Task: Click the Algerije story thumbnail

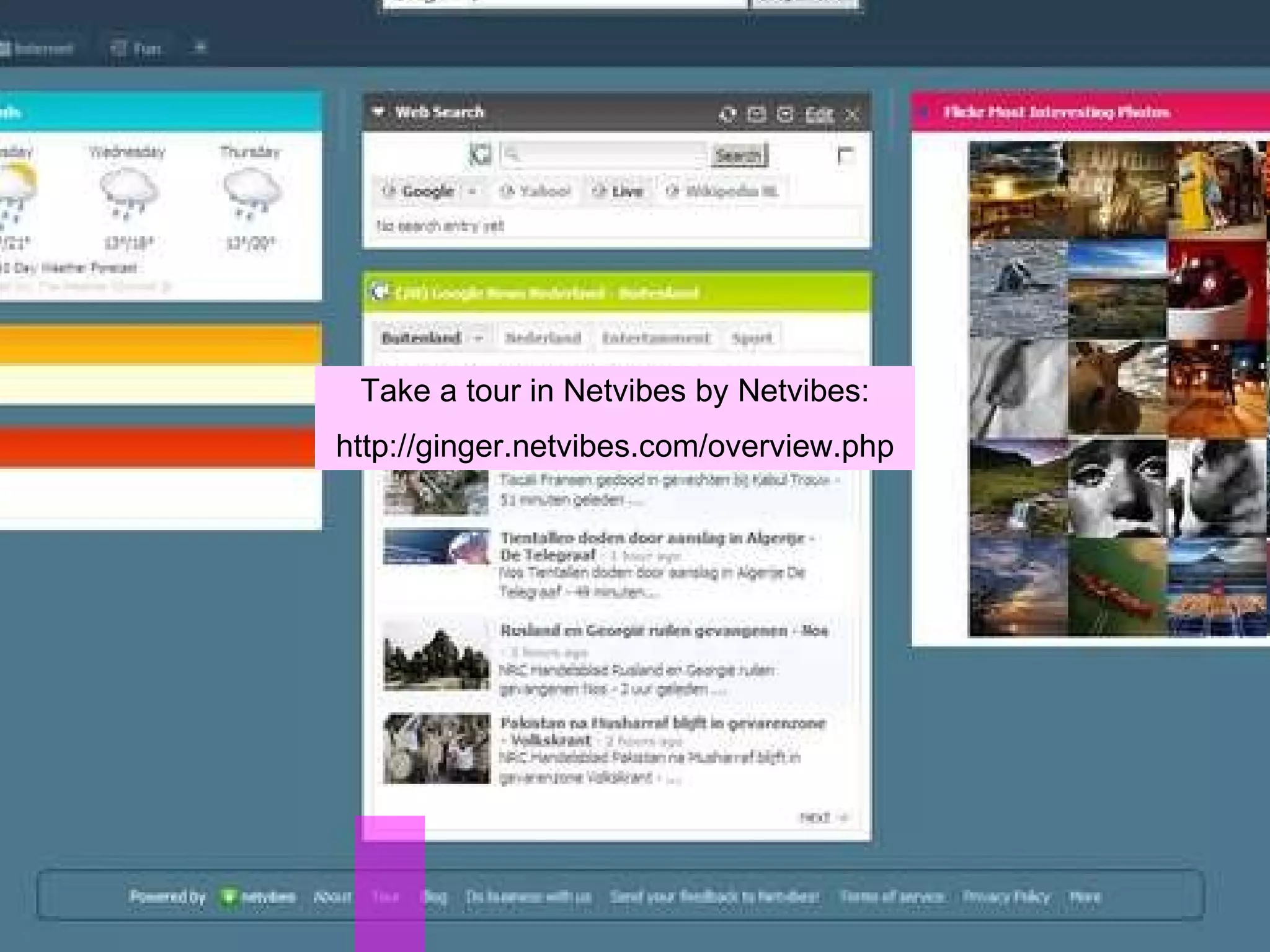Action: coord(436,546)
